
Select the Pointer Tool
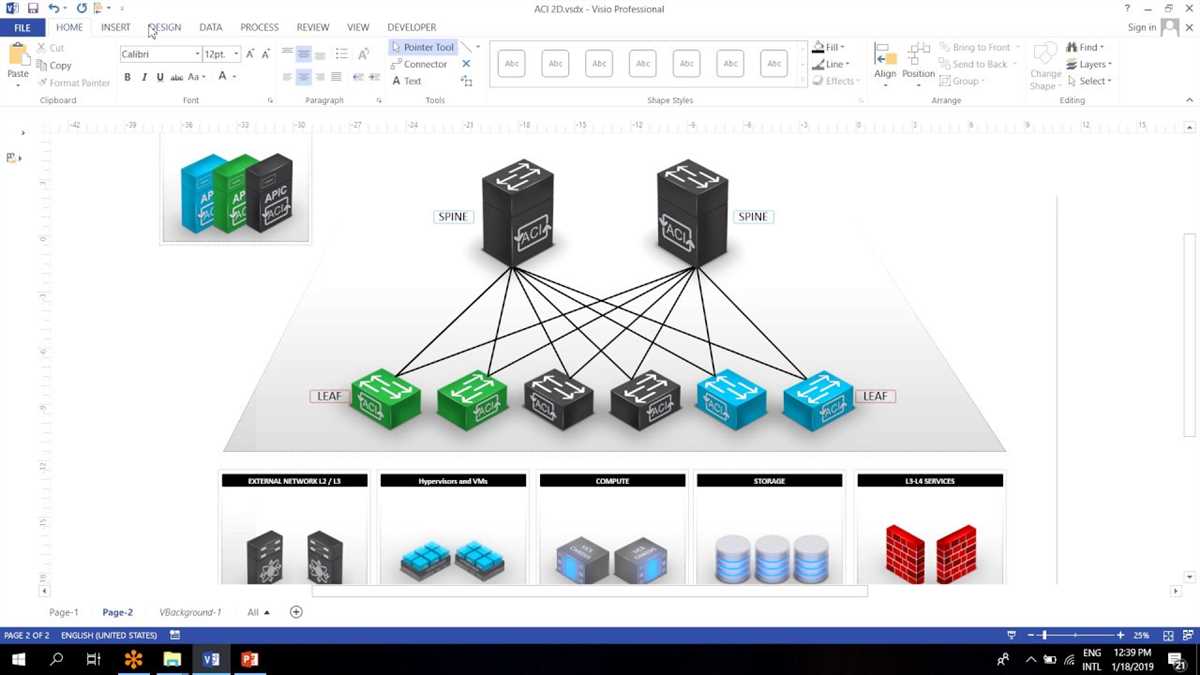pyautogui.click(x=422, y=46)
